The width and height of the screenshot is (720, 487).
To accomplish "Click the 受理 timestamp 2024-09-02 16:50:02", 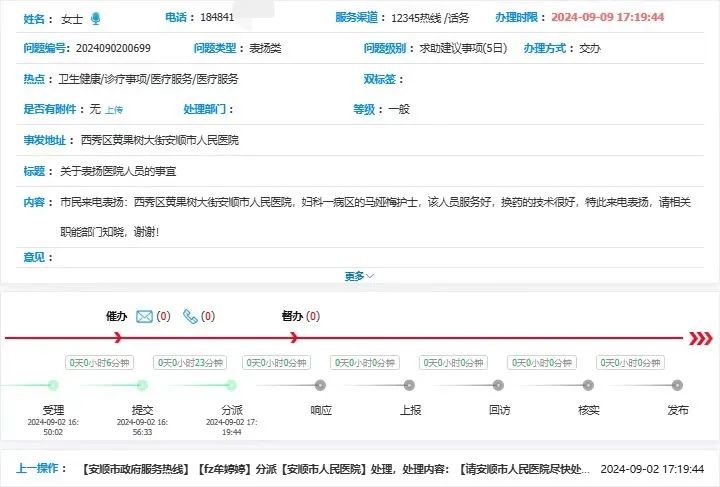I will pyautogui.click(x=53, y=427).
